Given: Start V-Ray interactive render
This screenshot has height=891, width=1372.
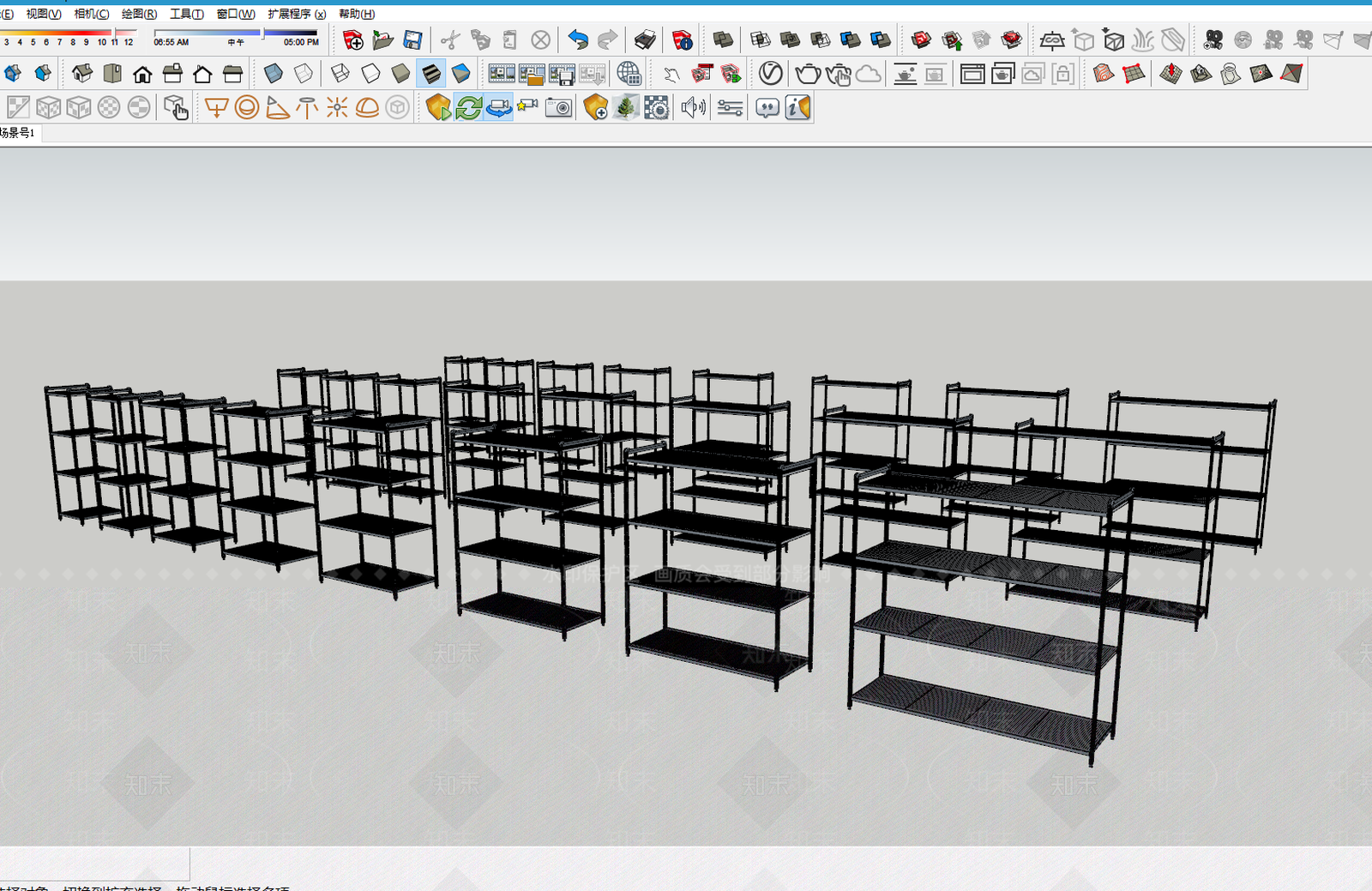Looking at the screenshot, I should tap(838, 74).
